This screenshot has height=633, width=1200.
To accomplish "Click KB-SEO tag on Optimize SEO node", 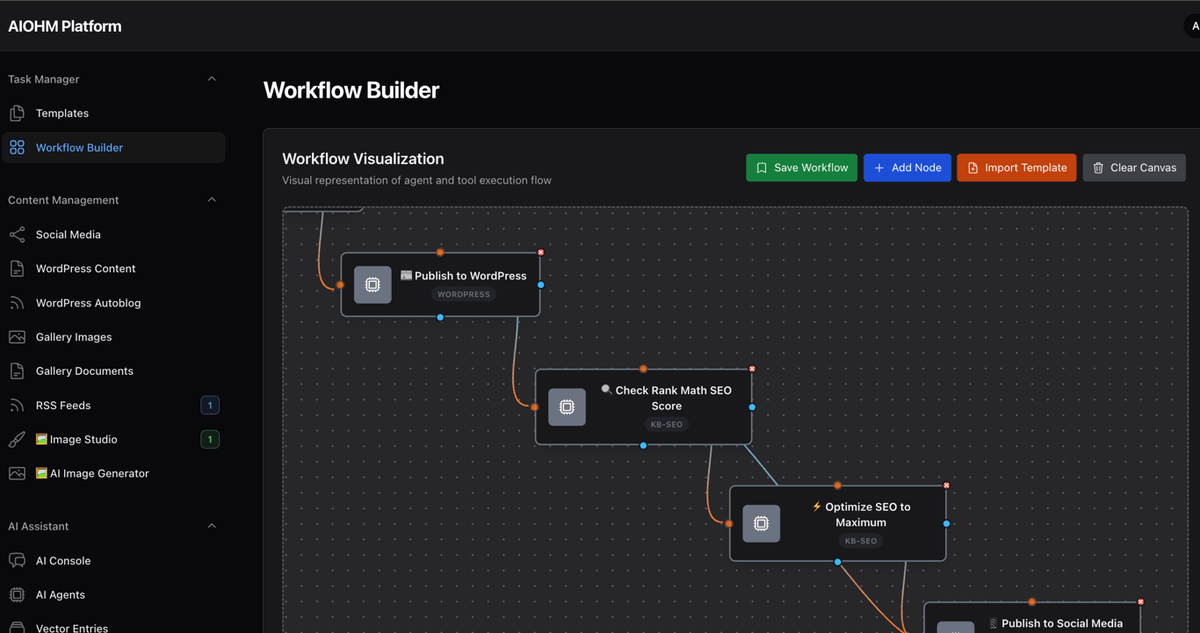I will (860, 541).
